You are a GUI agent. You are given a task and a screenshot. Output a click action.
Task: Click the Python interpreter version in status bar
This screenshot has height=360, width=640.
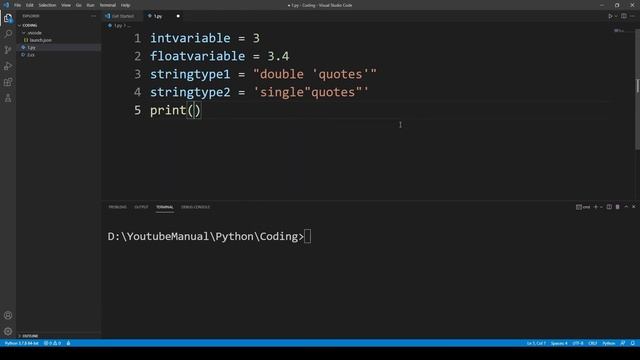click(x=22, y=343)
